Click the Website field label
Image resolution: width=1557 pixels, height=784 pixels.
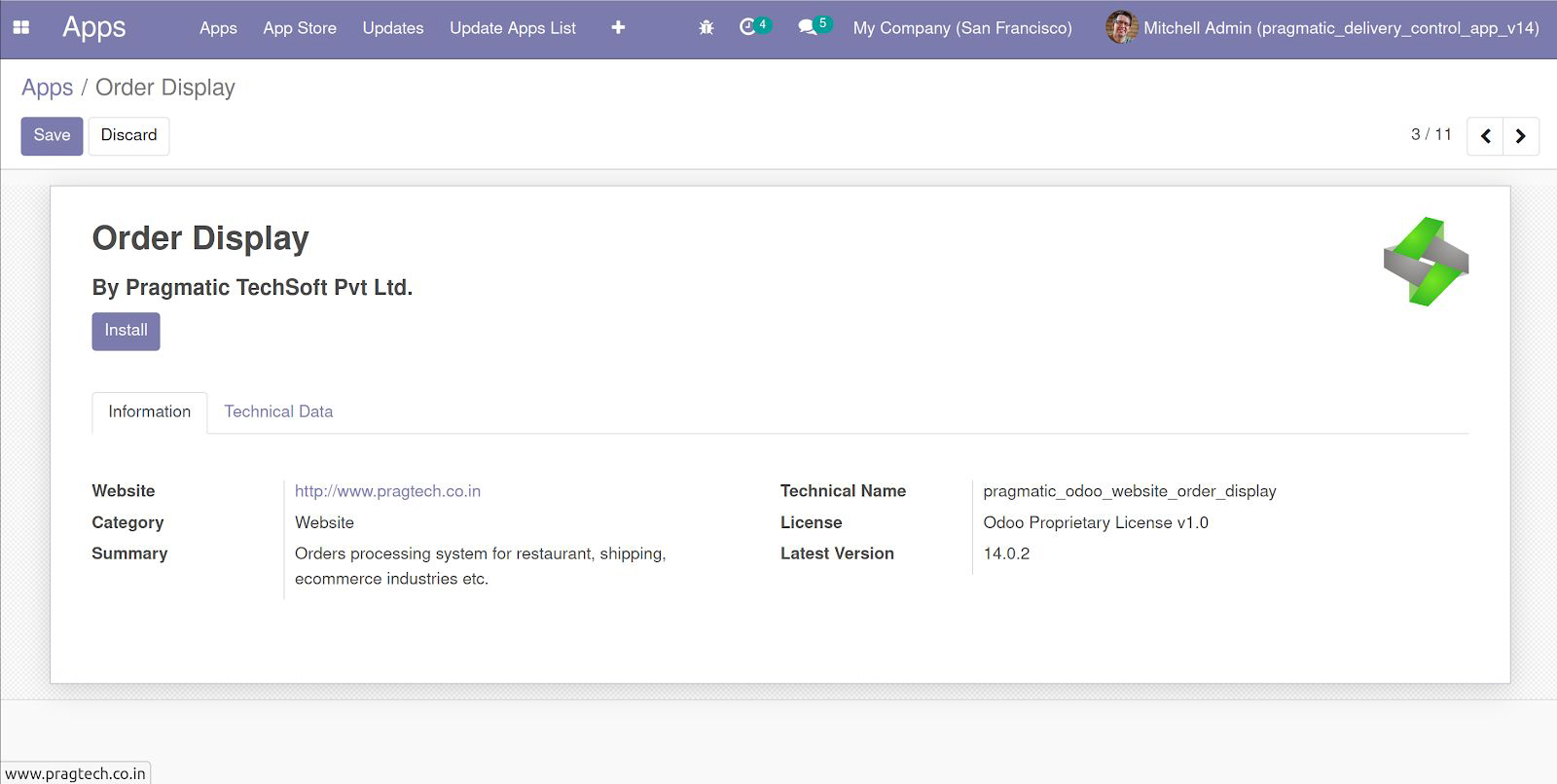pyautogui.click(x=124, y=491)
